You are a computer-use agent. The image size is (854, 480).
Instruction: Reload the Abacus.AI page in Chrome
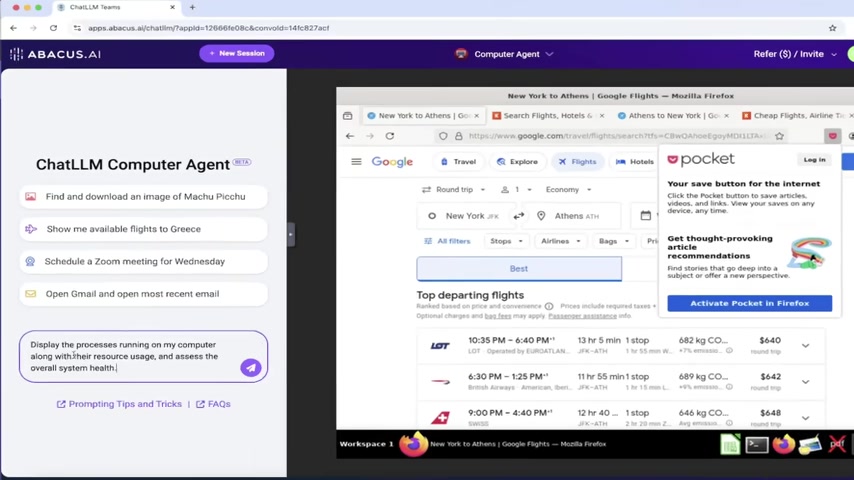[53, 28]
